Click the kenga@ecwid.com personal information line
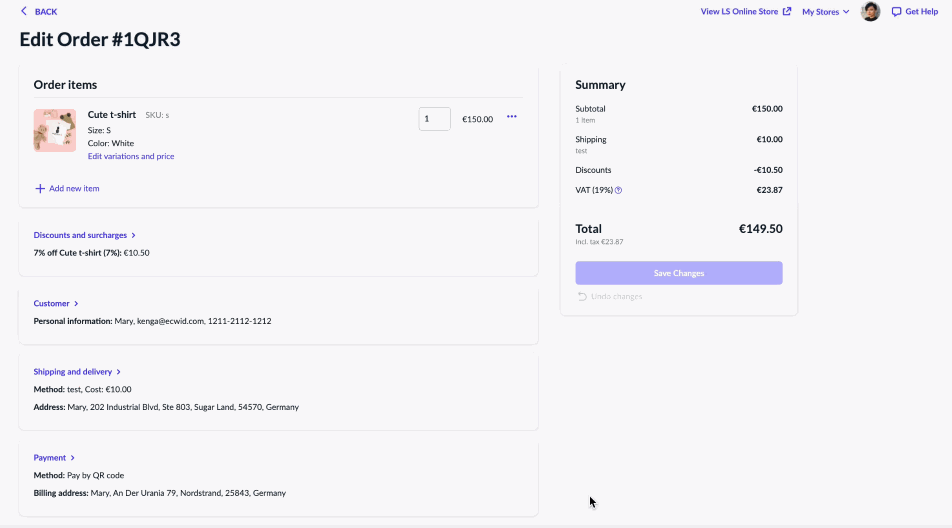The image size is (952, 528). [x=152, y=321]
